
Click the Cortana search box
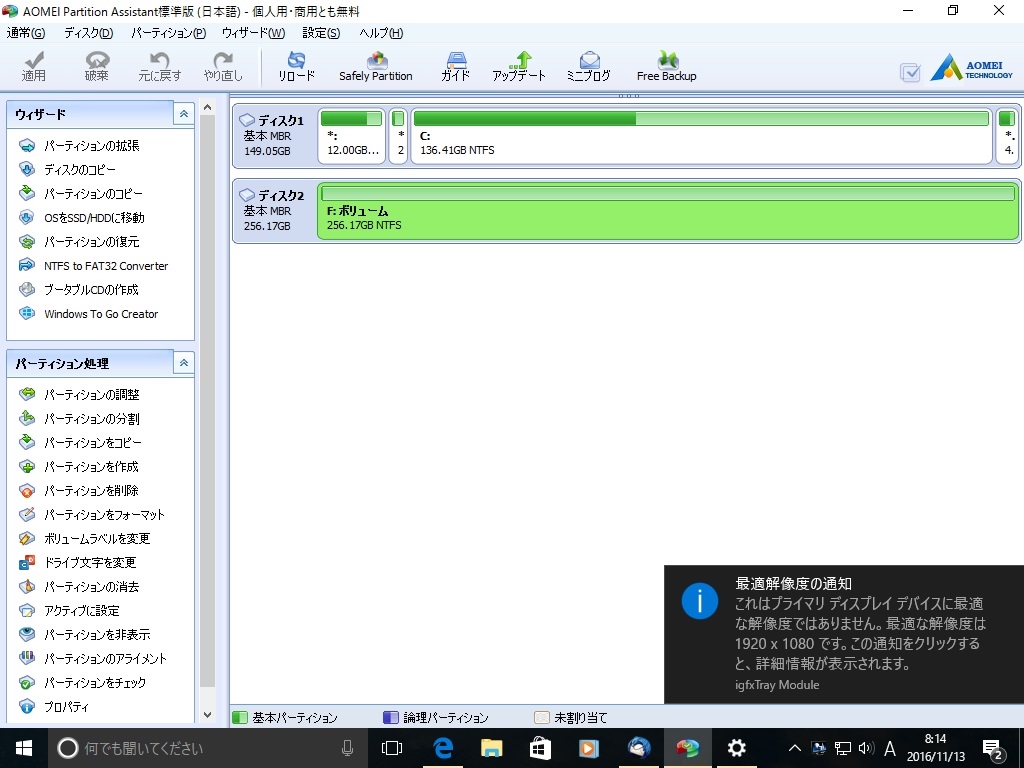coord(208,748)
